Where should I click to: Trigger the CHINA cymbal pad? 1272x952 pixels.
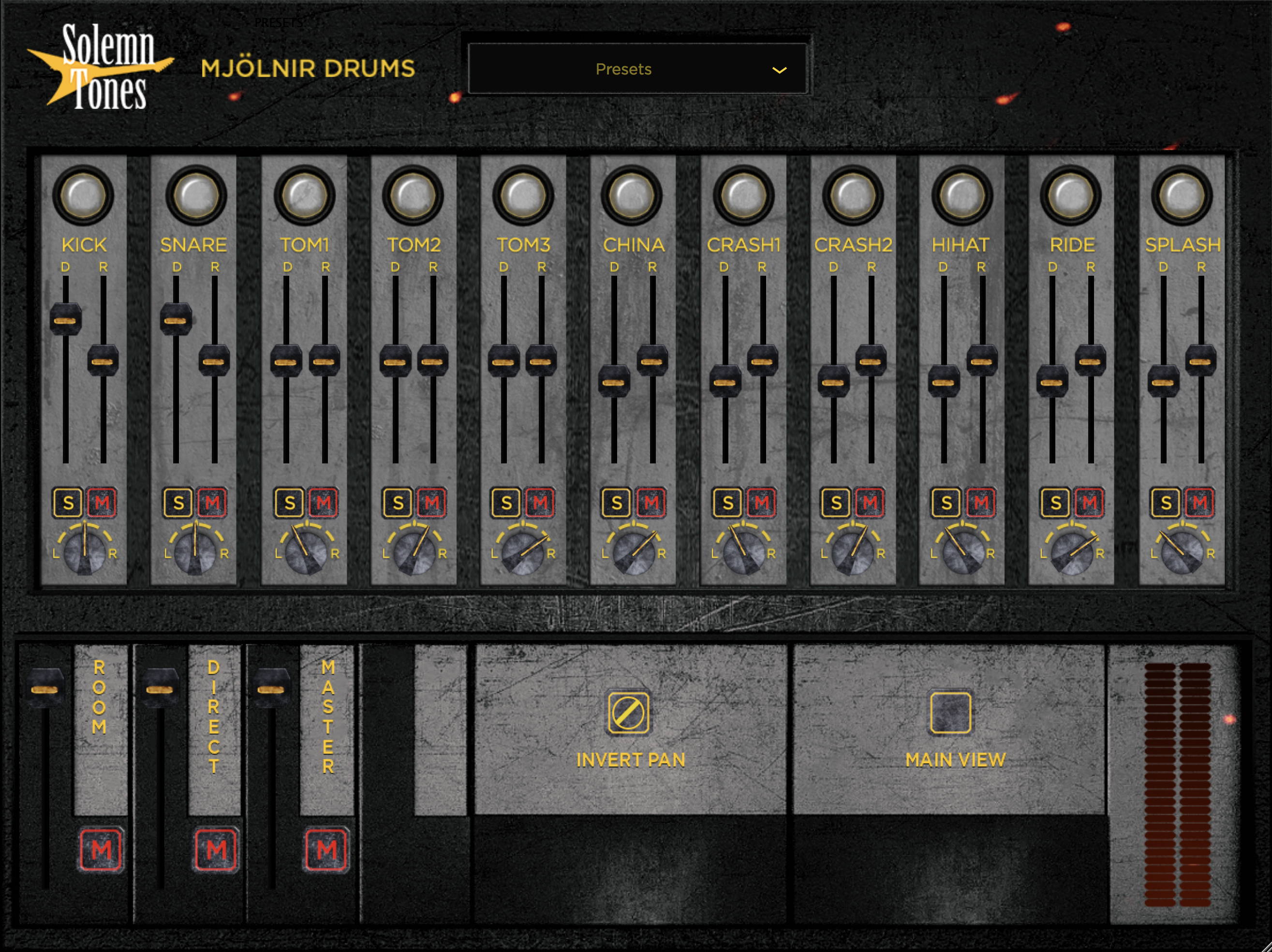coord(631,195)
